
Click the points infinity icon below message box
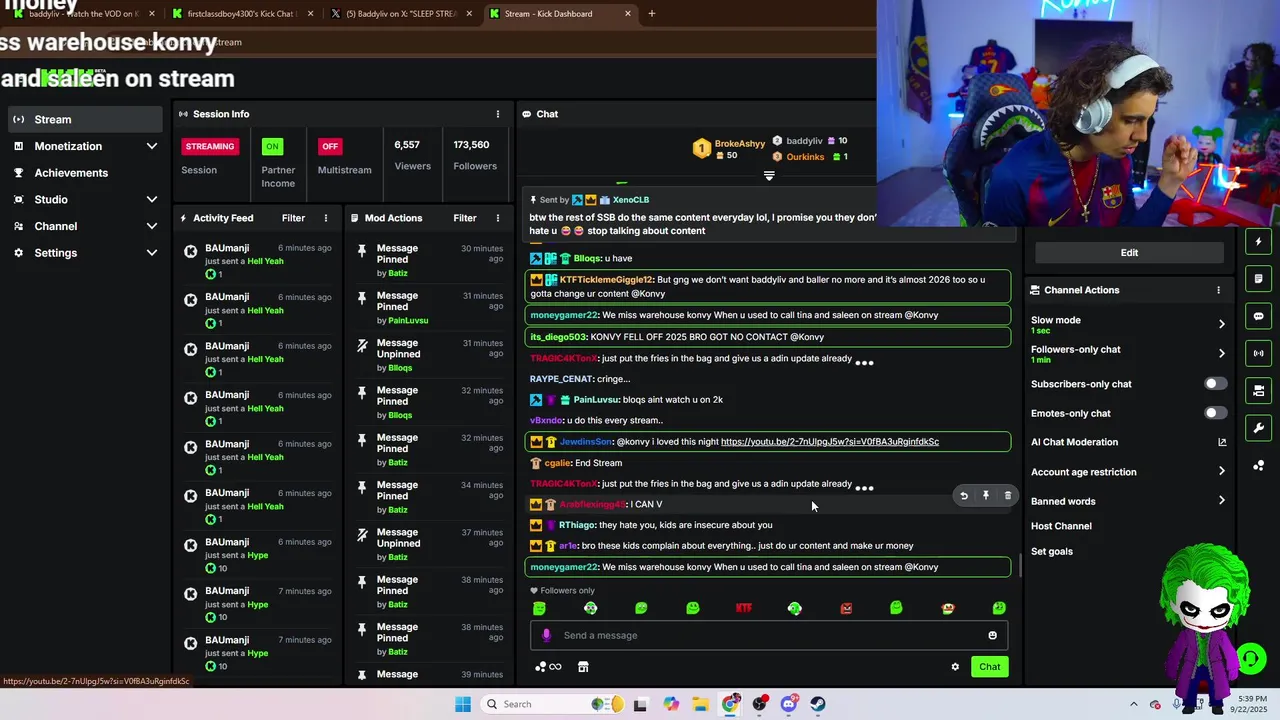548,667
